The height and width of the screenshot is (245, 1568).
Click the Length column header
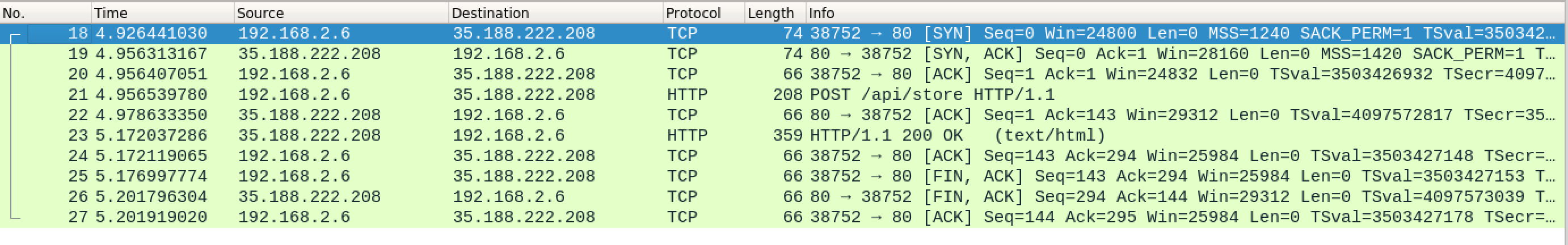[775, 13]
